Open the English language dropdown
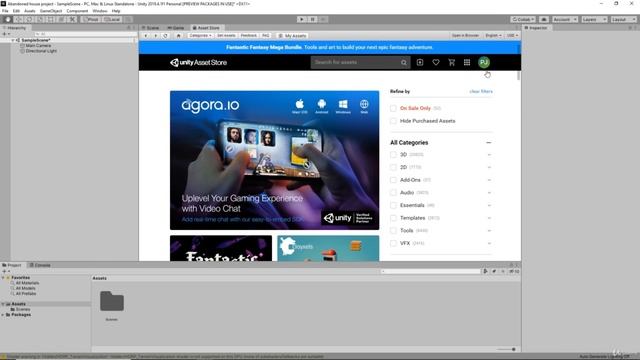 (493, 36)
